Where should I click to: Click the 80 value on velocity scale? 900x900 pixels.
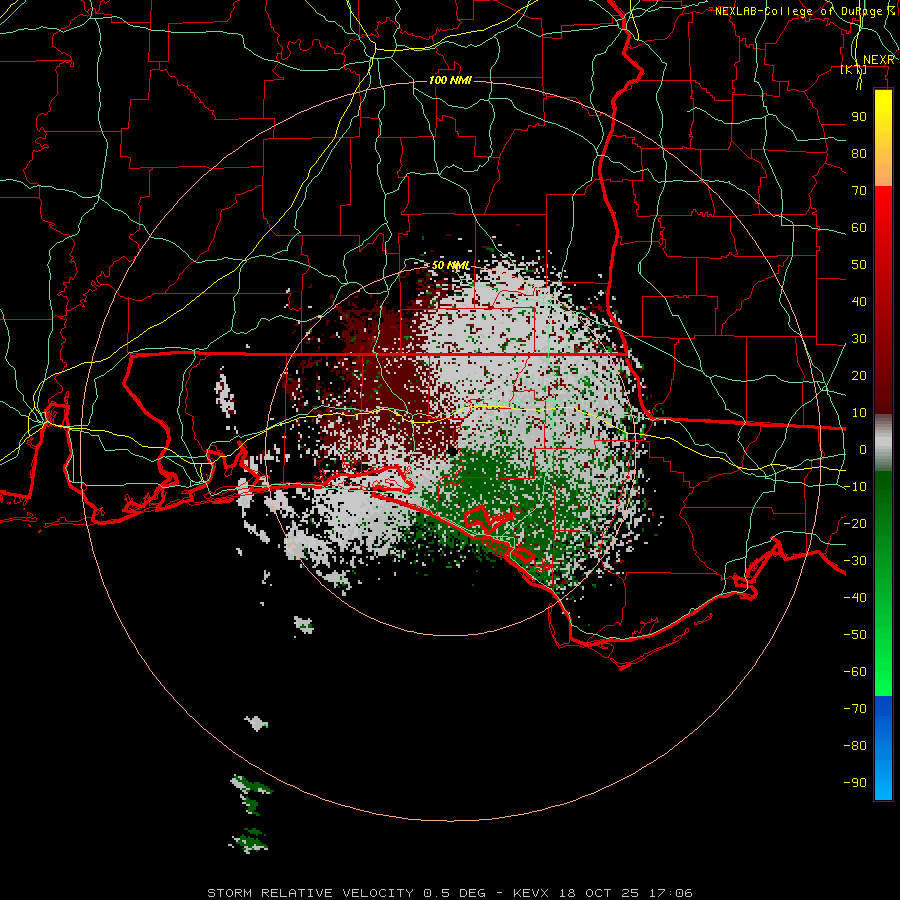(x=859, y=154)
